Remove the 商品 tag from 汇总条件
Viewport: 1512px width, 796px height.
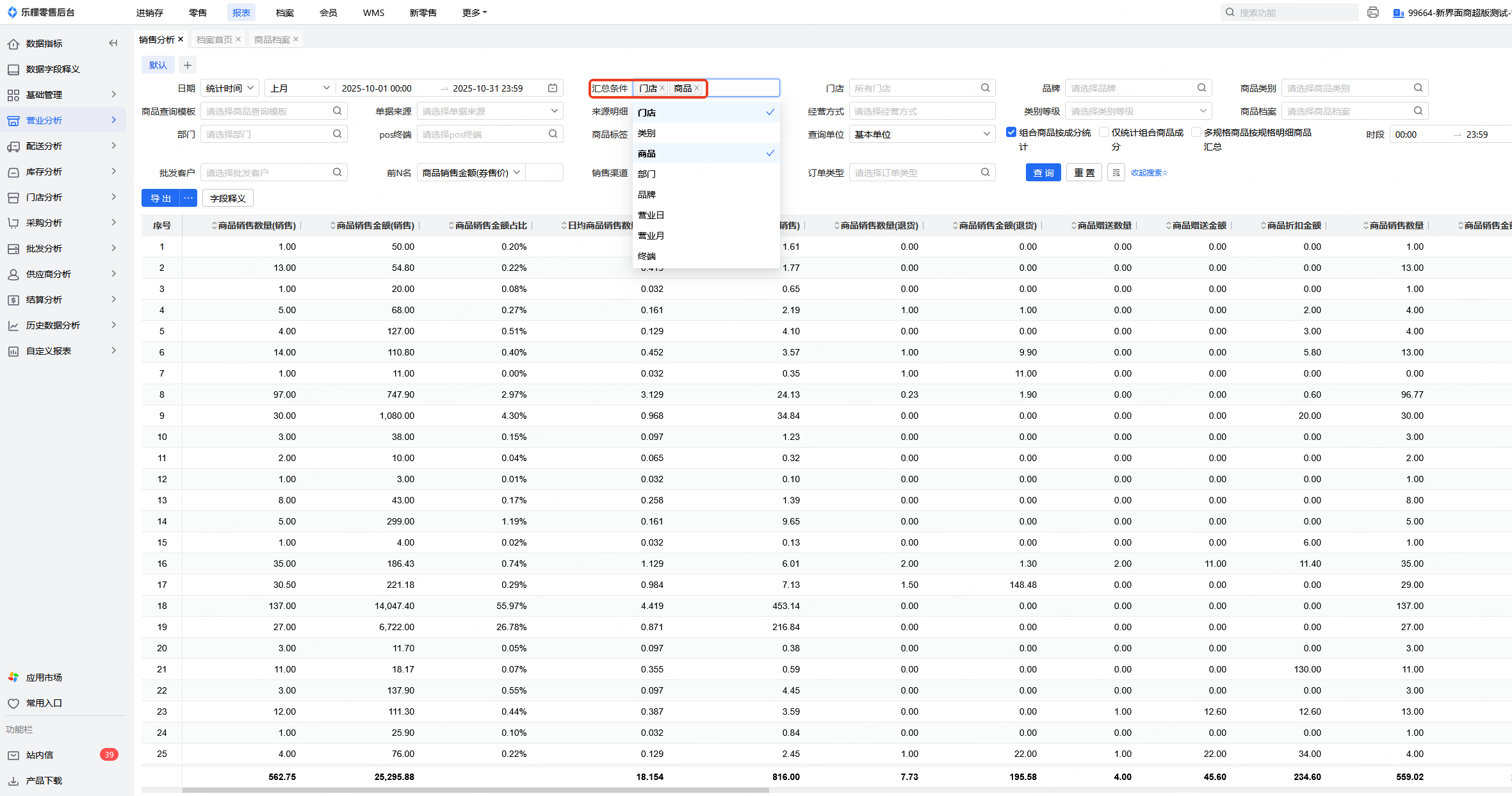pyautogui.click(x=697, y=88)
